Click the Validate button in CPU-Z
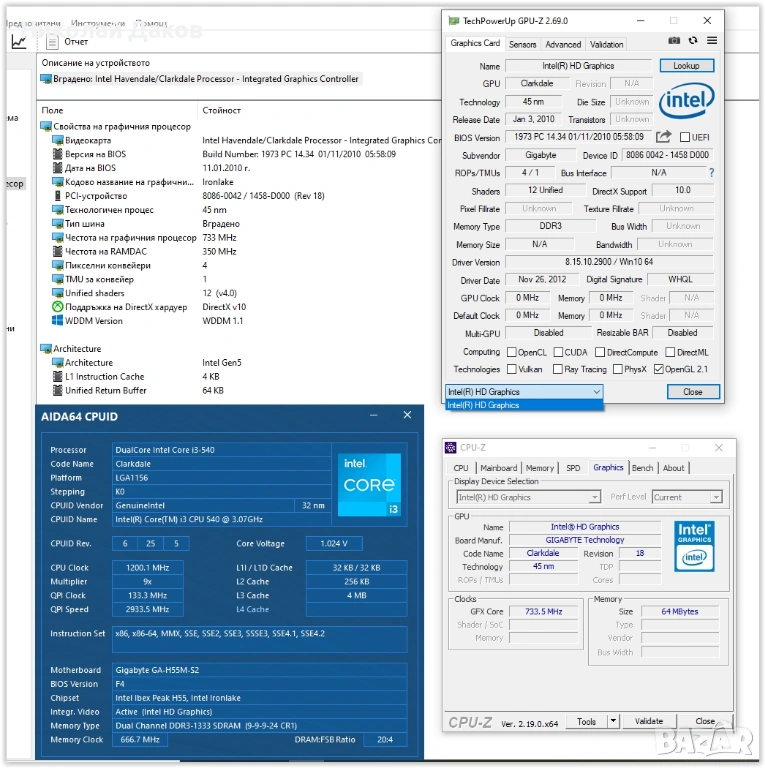The image size is (765, 768). 649,721
